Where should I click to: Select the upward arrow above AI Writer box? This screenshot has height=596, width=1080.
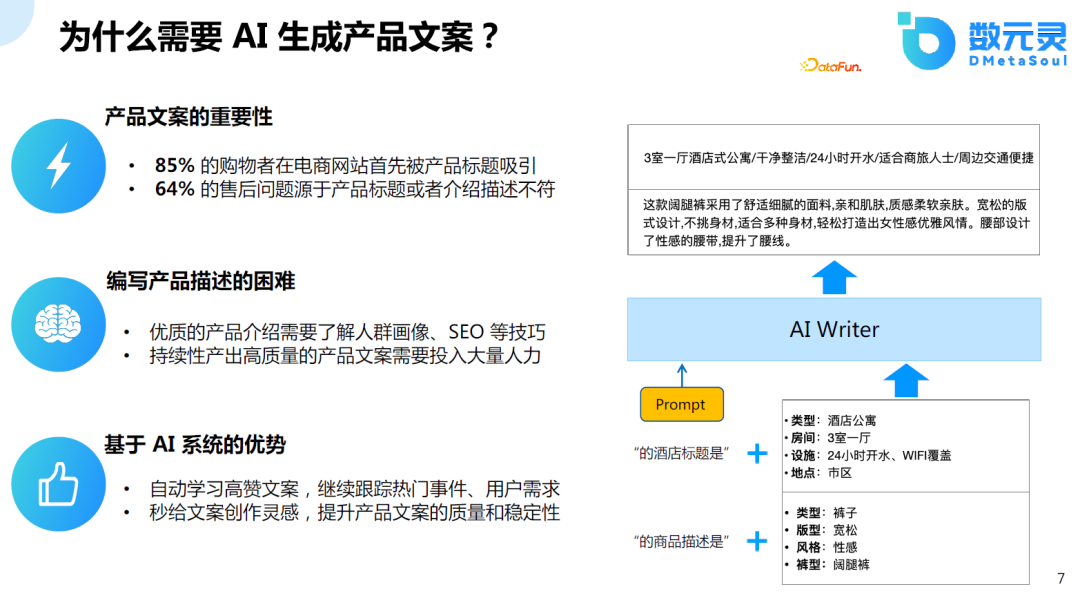[833, 278]
